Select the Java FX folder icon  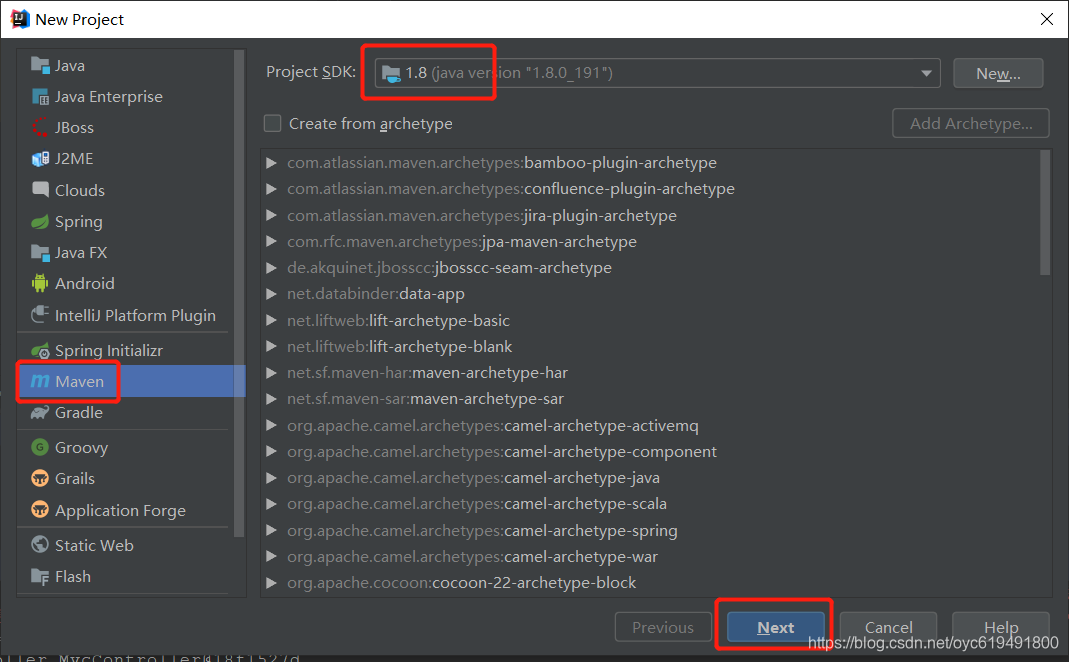(40, 252)
